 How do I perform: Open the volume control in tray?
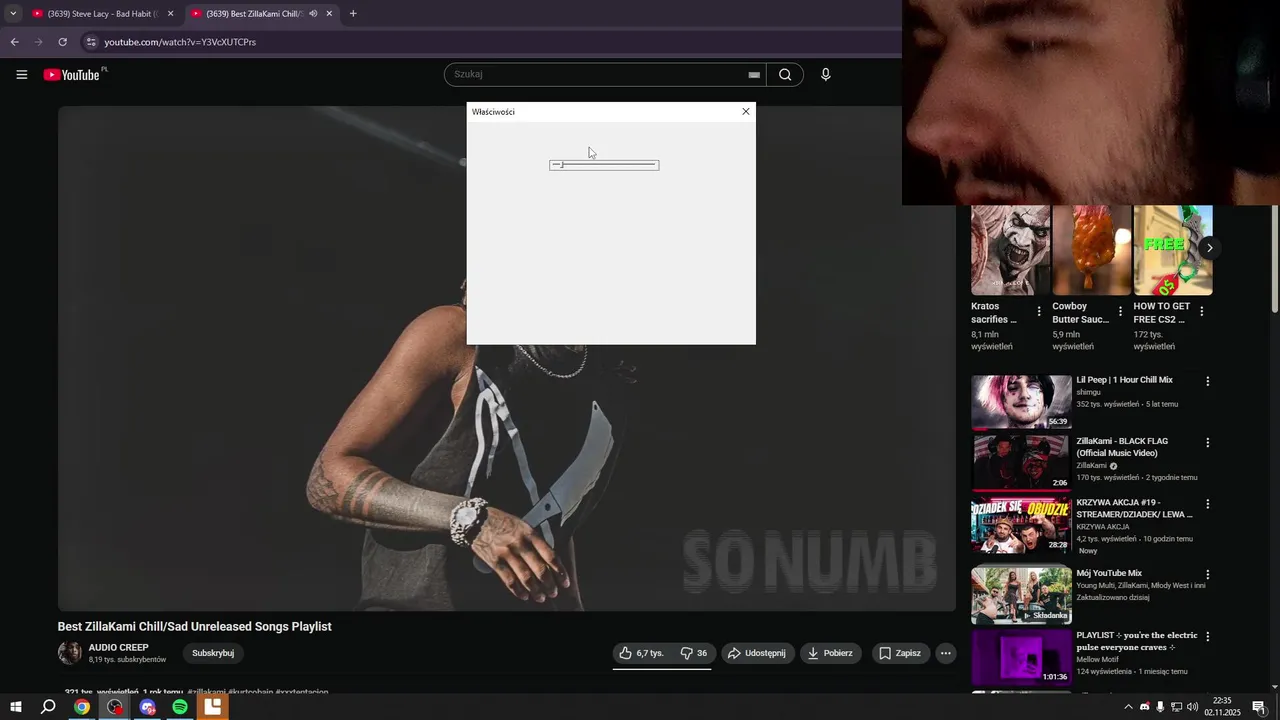1192,707
